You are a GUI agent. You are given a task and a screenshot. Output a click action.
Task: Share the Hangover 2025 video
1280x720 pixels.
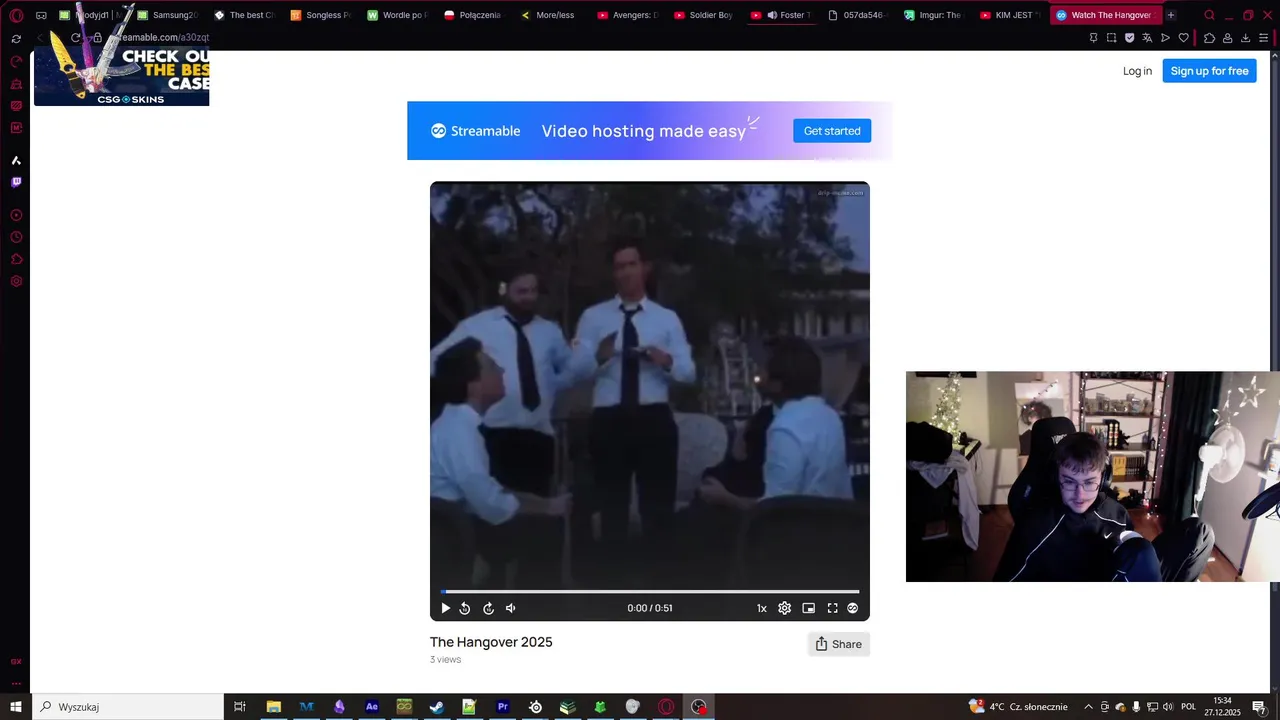tap(838, 644)
